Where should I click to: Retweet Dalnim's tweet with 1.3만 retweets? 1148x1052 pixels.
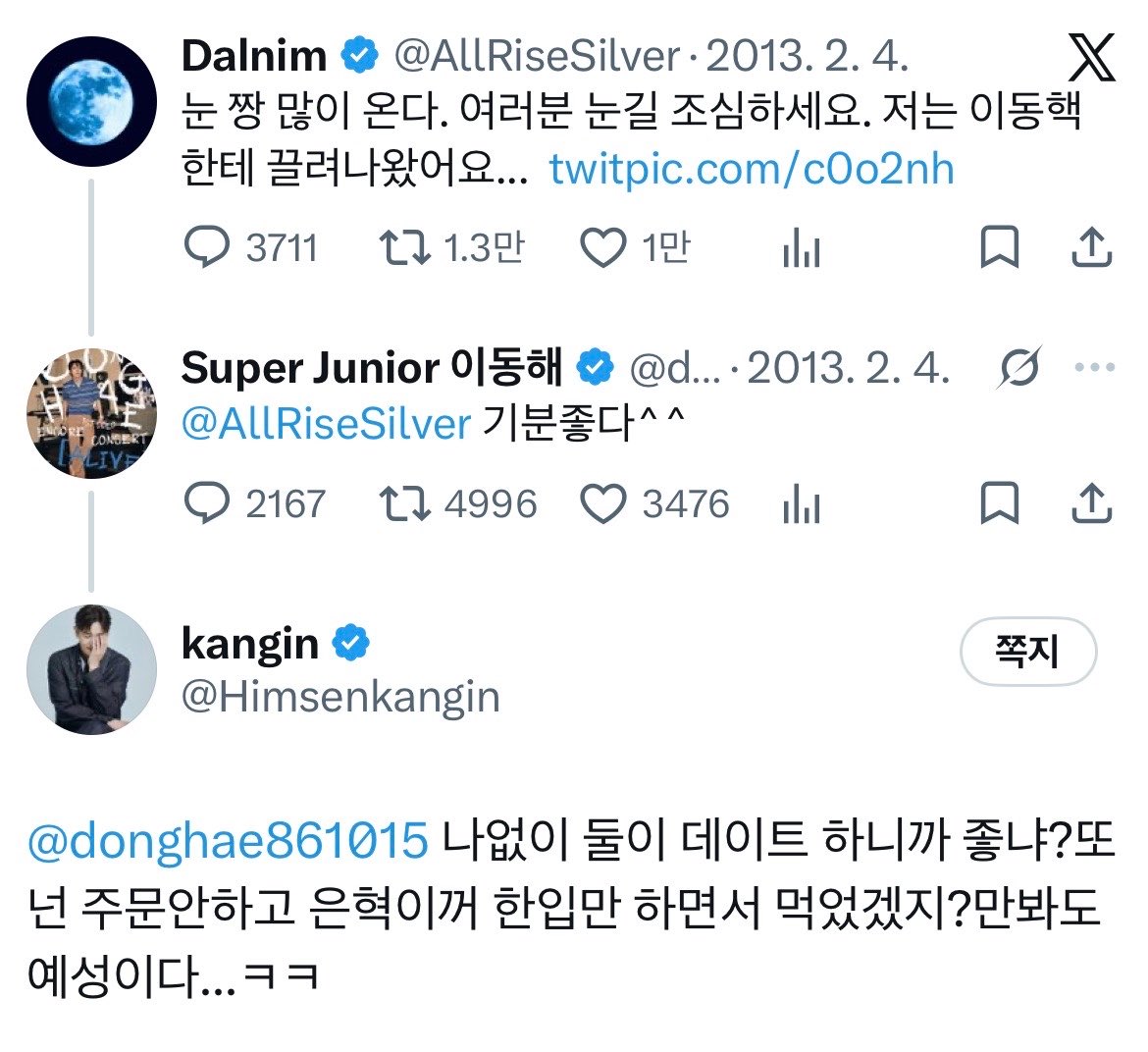point(404,247)
